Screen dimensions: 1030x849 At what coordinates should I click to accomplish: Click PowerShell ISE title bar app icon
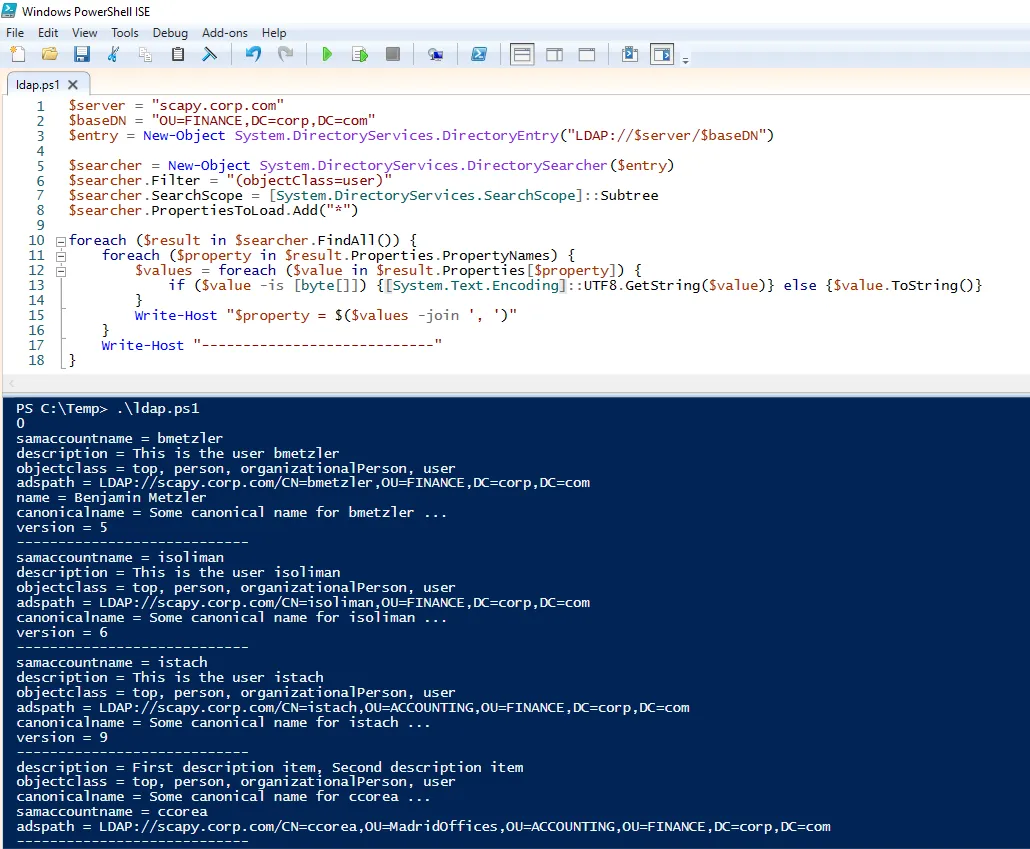(9, 11)
